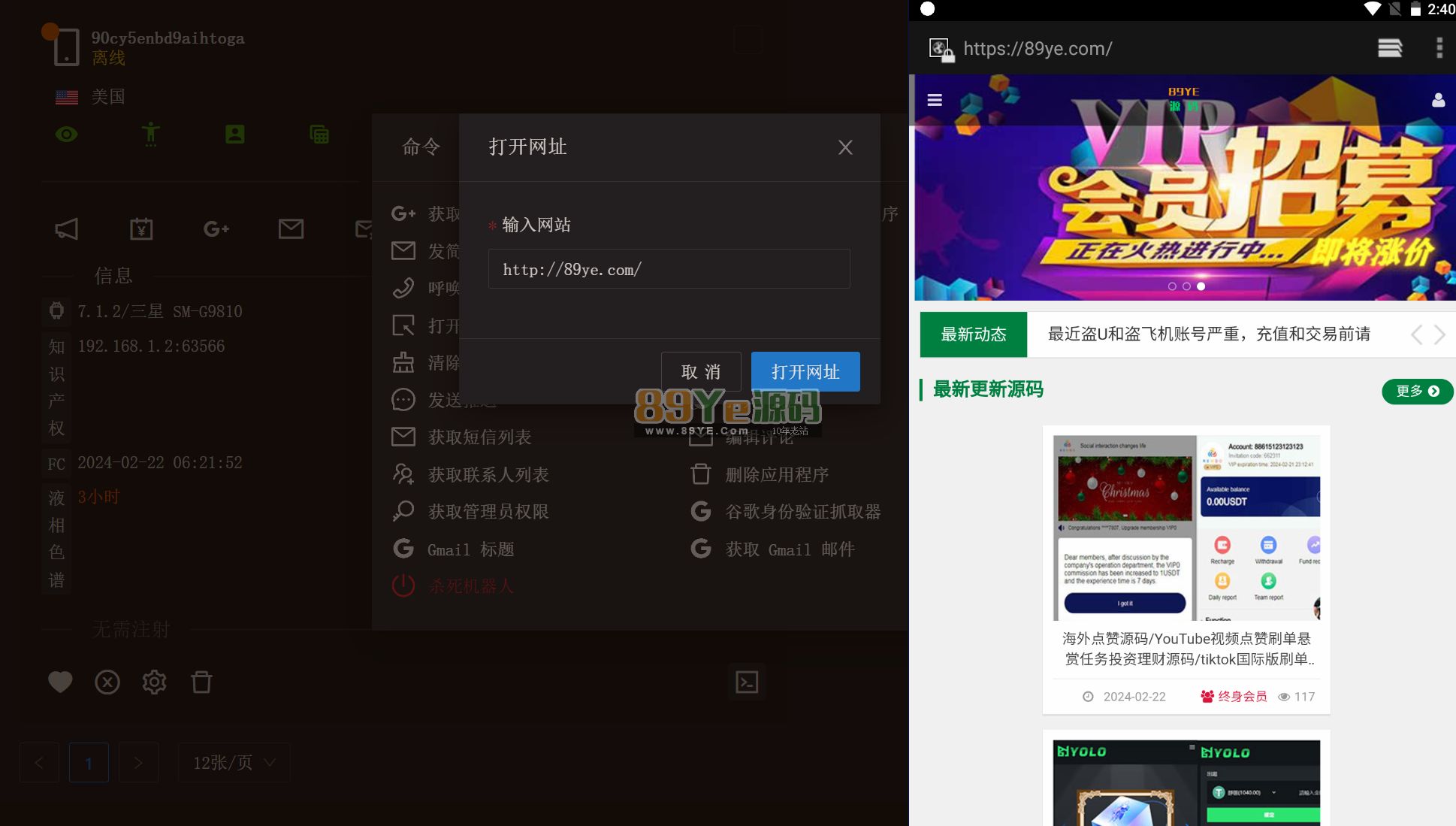The image size is (1456, 826).
Task: Click the previous news arrow
Action: coord(1416,334)
